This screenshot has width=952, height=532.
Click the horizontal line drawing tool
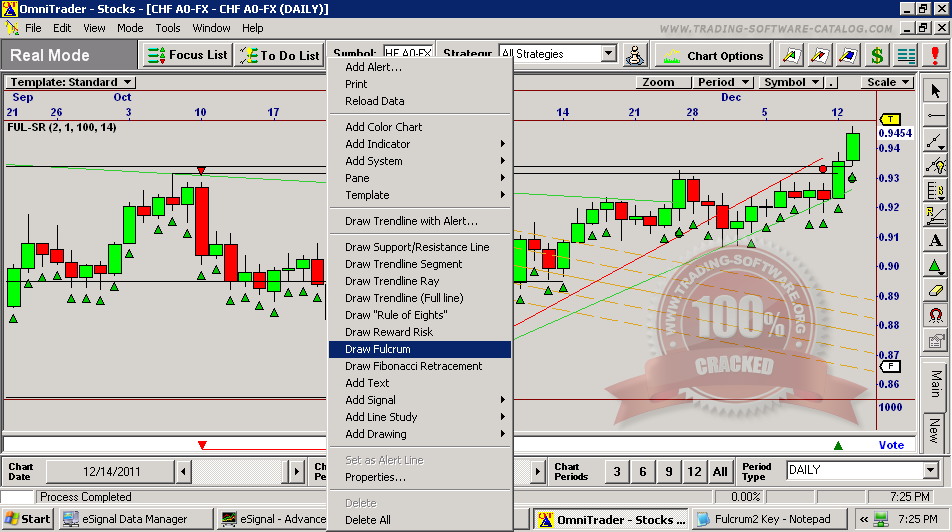(x=935, y=116)
